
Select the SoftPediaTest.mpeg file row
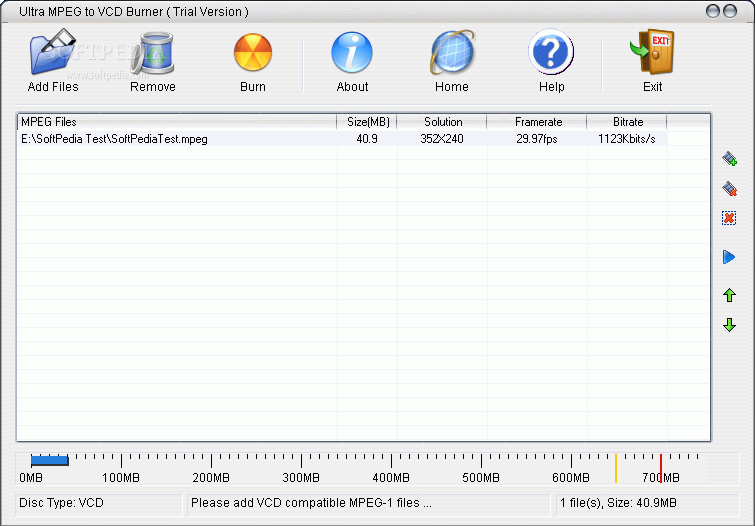342,139
